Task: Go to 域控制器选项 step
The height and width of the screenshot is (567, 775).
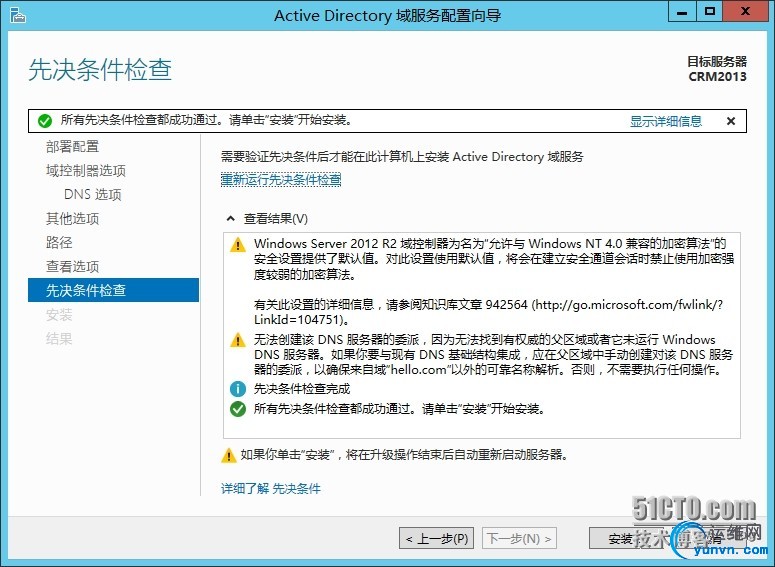Action: [86, 171]
